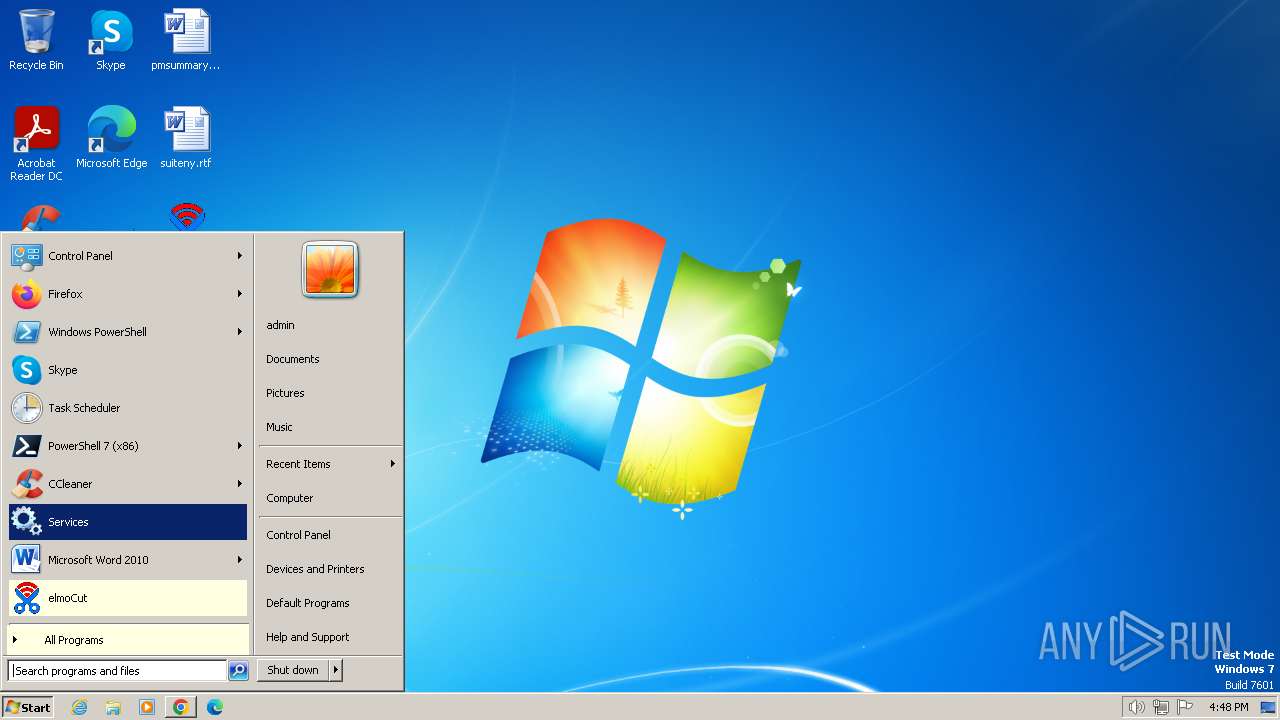The width and height of the screenshot is (1280, 720).
Task: Open Default Programs
Action: (x=308, y=603)
